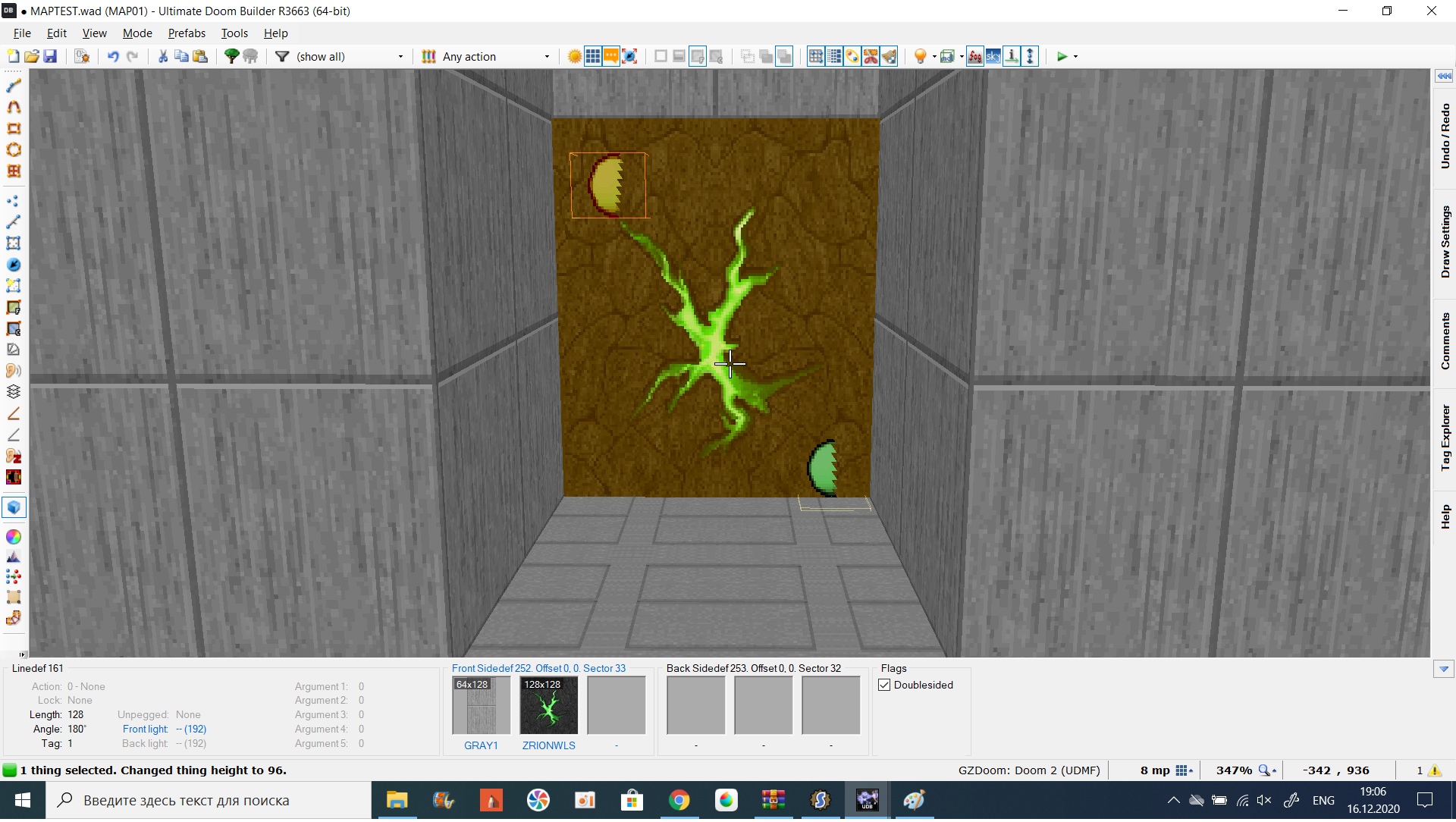Open the Undo / Redo side panel

1445,136
